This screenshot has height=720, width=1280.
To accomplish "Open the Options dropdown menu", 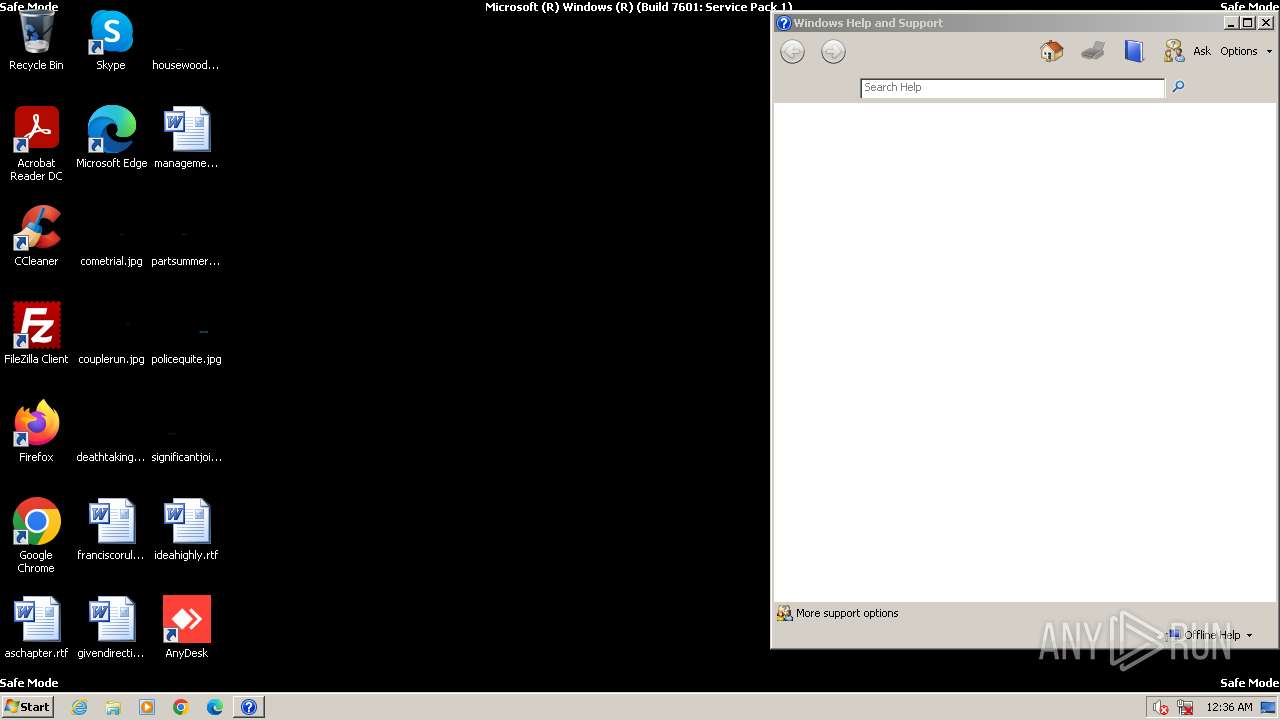I will pyautogui.click(x=1246, y=51).
